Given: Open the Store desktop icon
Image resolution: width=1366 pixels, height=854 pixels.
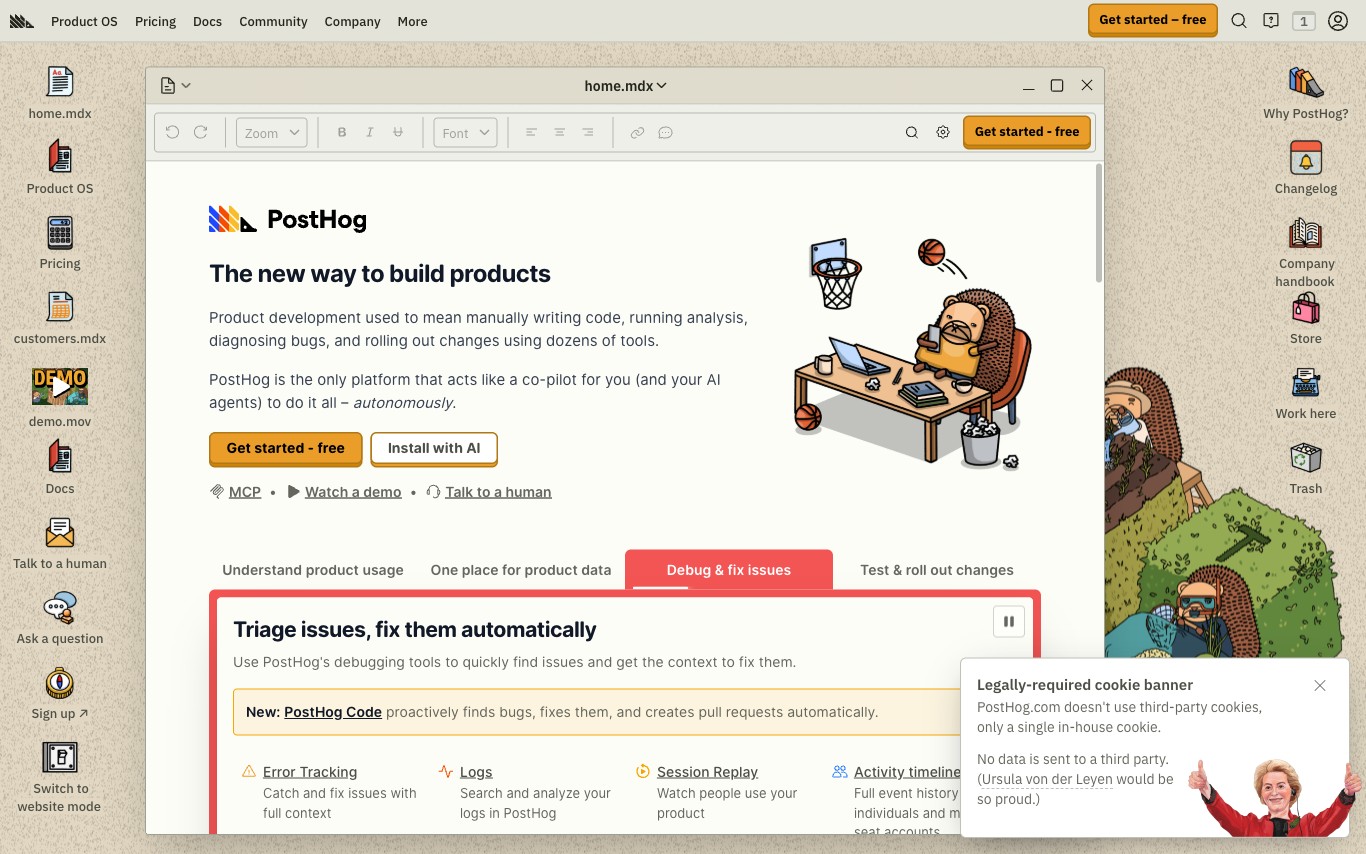Looking at the screenshot, I should point(1306,307).
